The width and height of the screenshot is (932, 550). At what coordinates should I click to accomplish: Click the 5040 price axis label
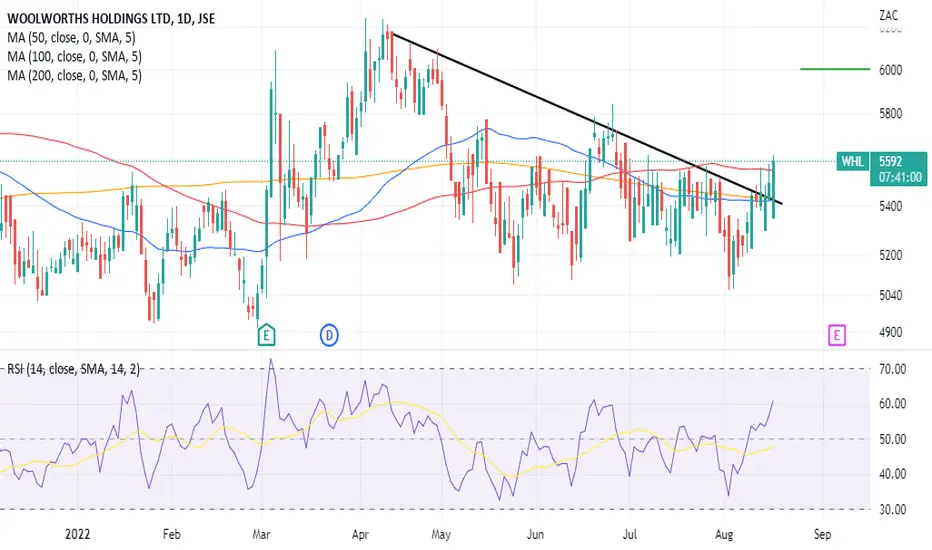(x=890, y=296)
